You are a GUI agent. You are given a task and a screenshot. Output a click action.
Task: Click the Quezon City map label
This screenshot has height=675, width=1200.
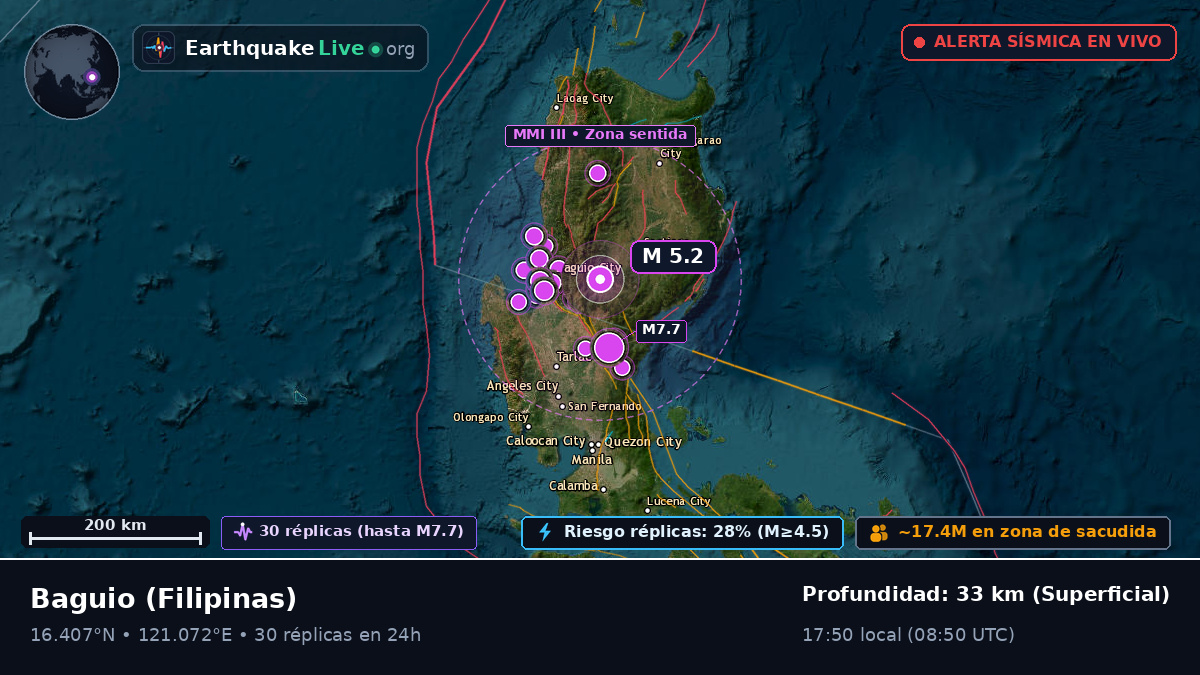coord(643,442)
